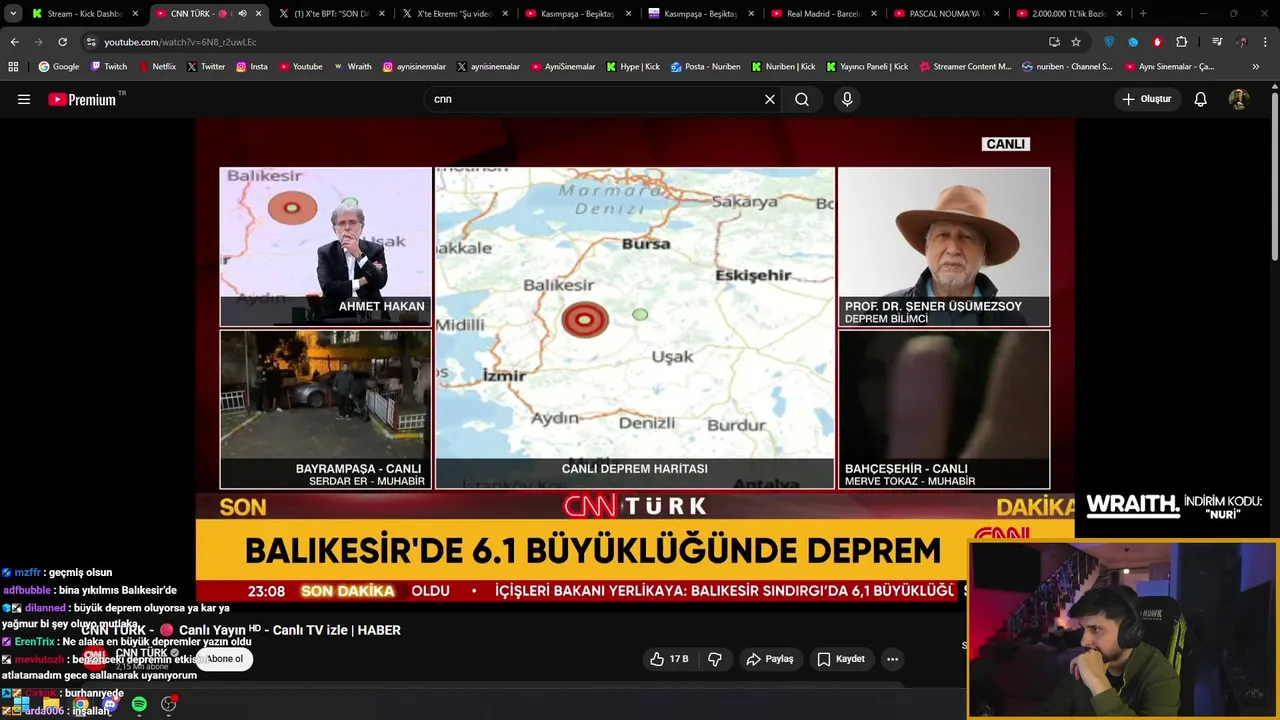Reload the current YouTube page

(x=62, y=42)
